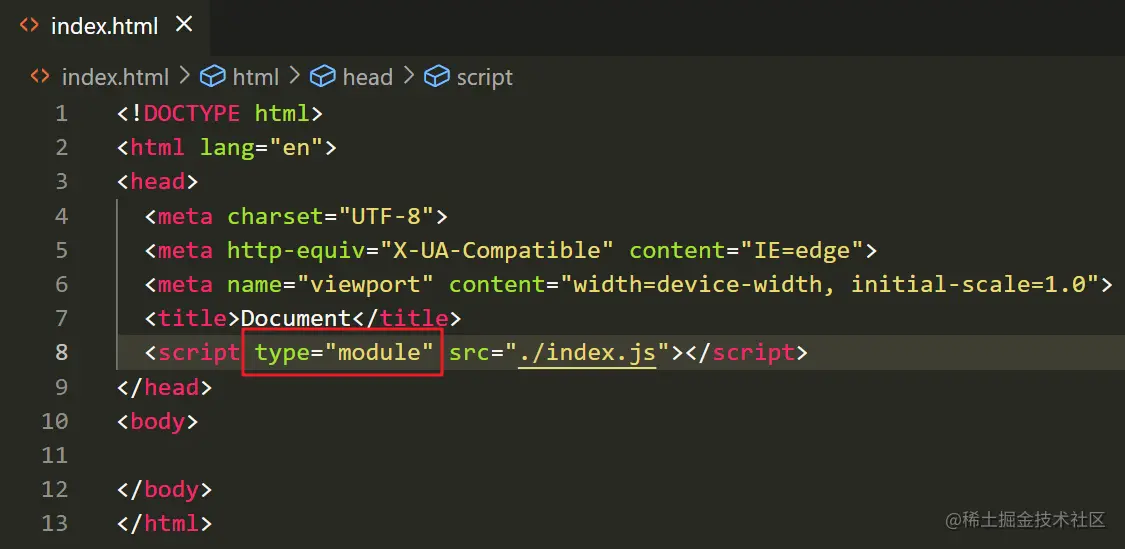Click the html breadcrumb item
Image resolution: width=1125 pixels, height=549 pixels.
255,77
